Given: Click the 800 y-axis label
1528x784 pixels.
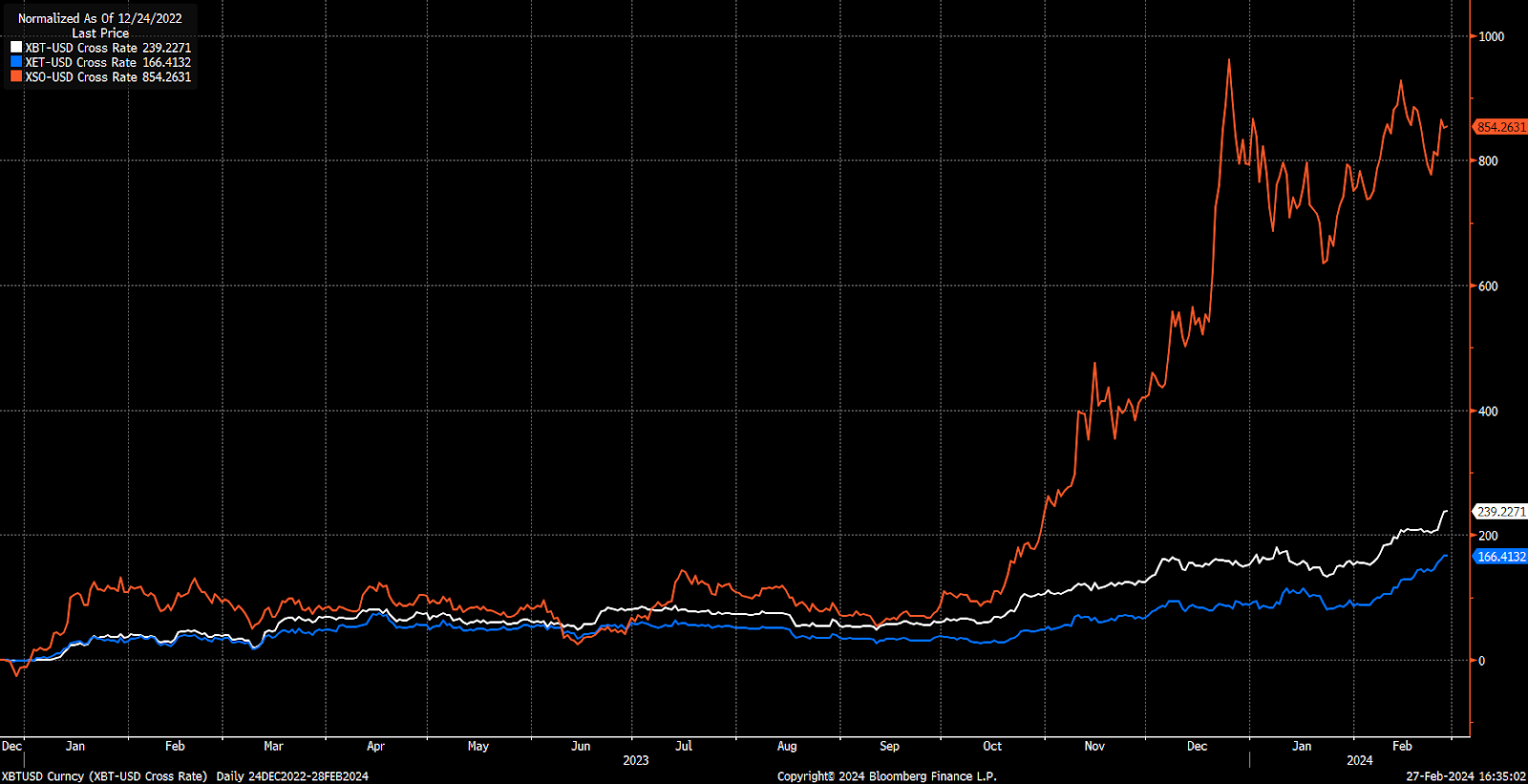Looking at the screenshot, I should click(1488, 161).
